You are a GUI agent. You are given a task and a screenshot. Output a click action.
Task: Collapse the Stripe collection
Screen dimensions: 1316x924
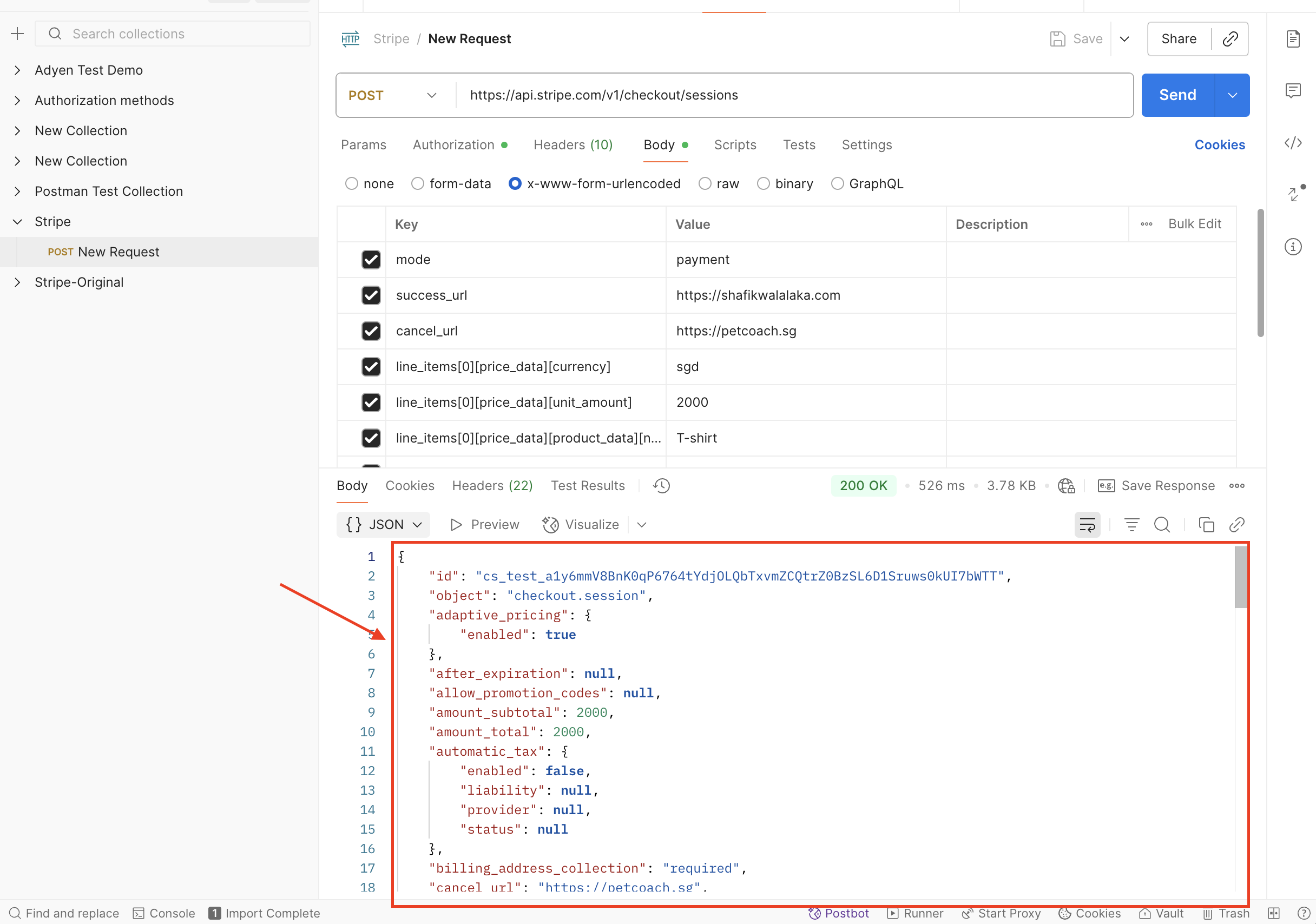17,222
